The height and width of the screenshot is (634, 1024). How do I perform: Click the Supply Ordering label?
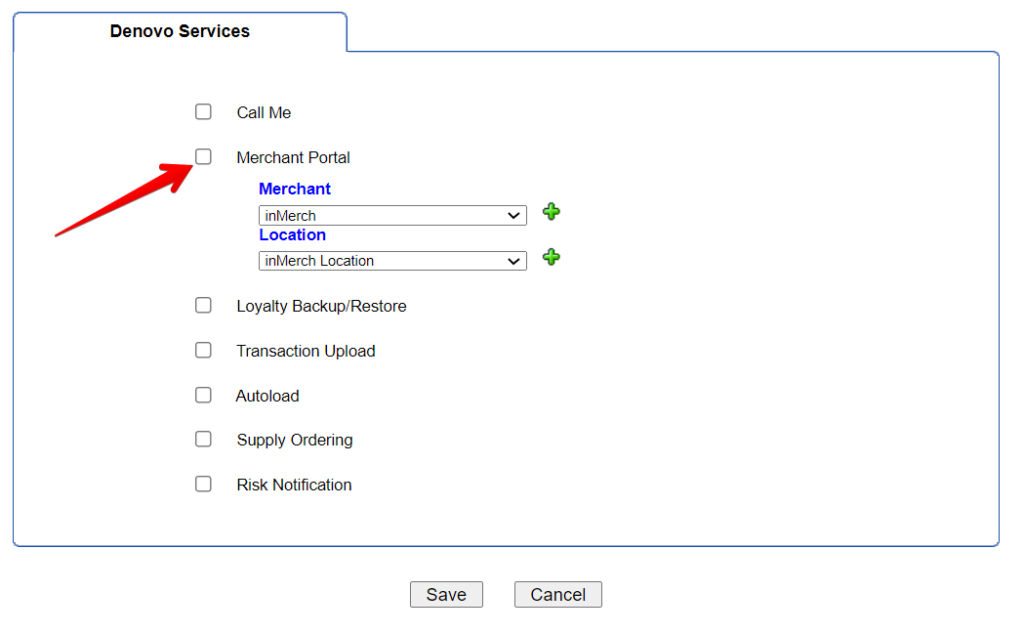click(x=295, y=440)
